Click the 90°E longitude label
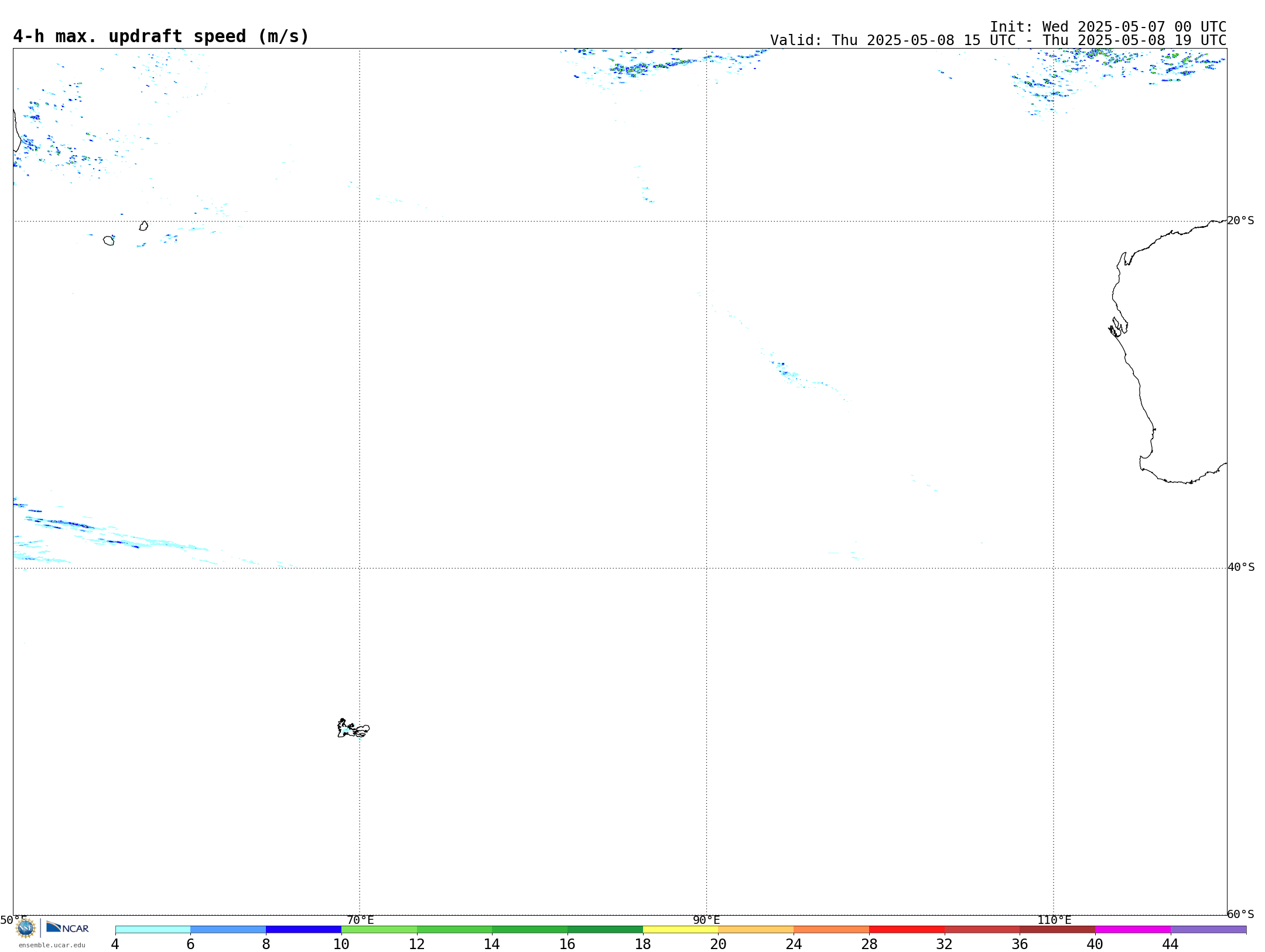The image size is (1265, 952). coord(706,920)
